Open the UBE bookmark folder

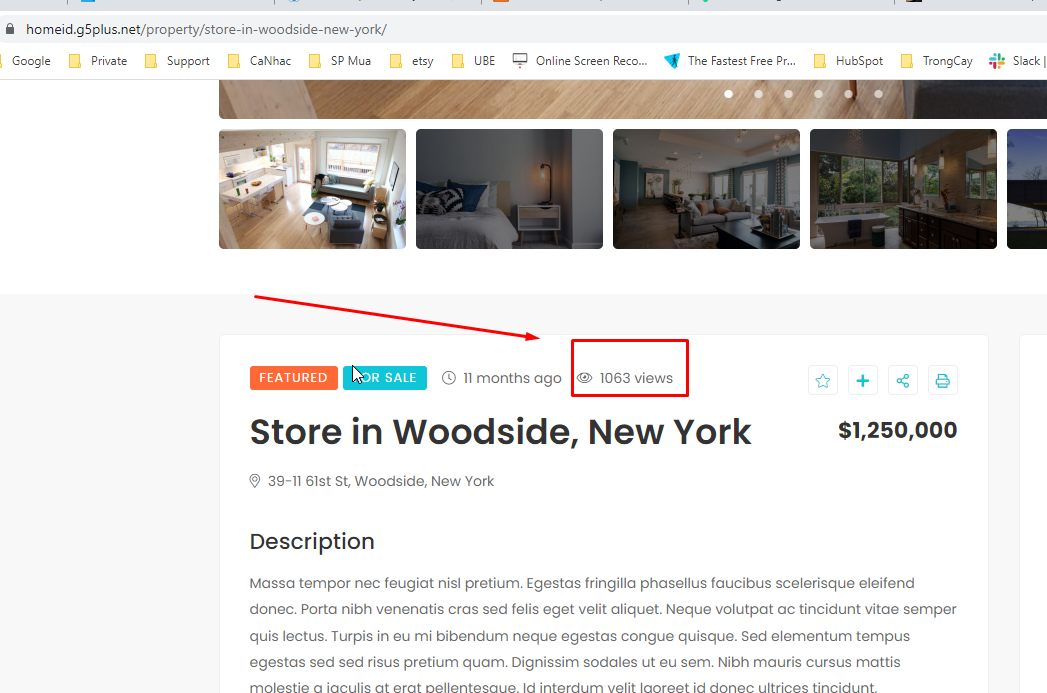coord(473,61)
